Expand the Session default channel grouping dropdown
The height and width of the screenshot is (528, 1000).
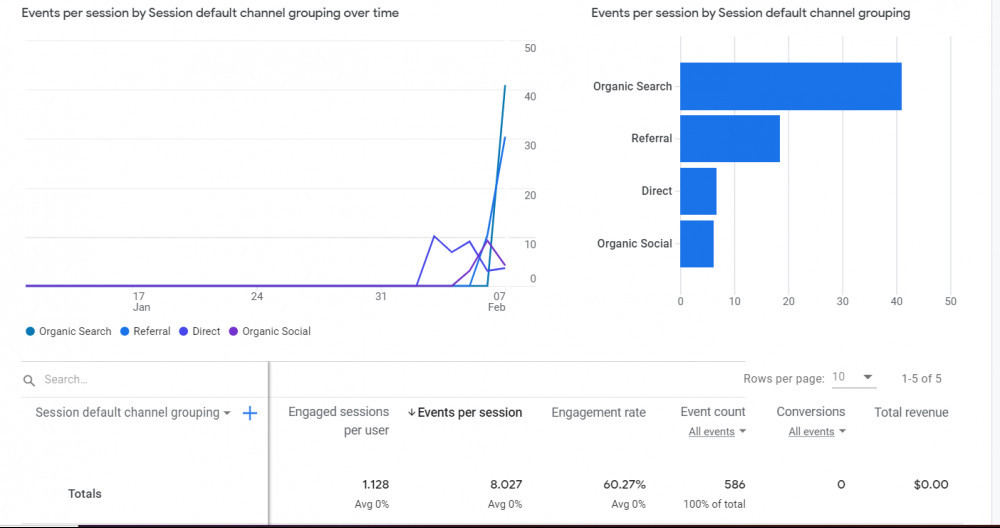[227, 413]
